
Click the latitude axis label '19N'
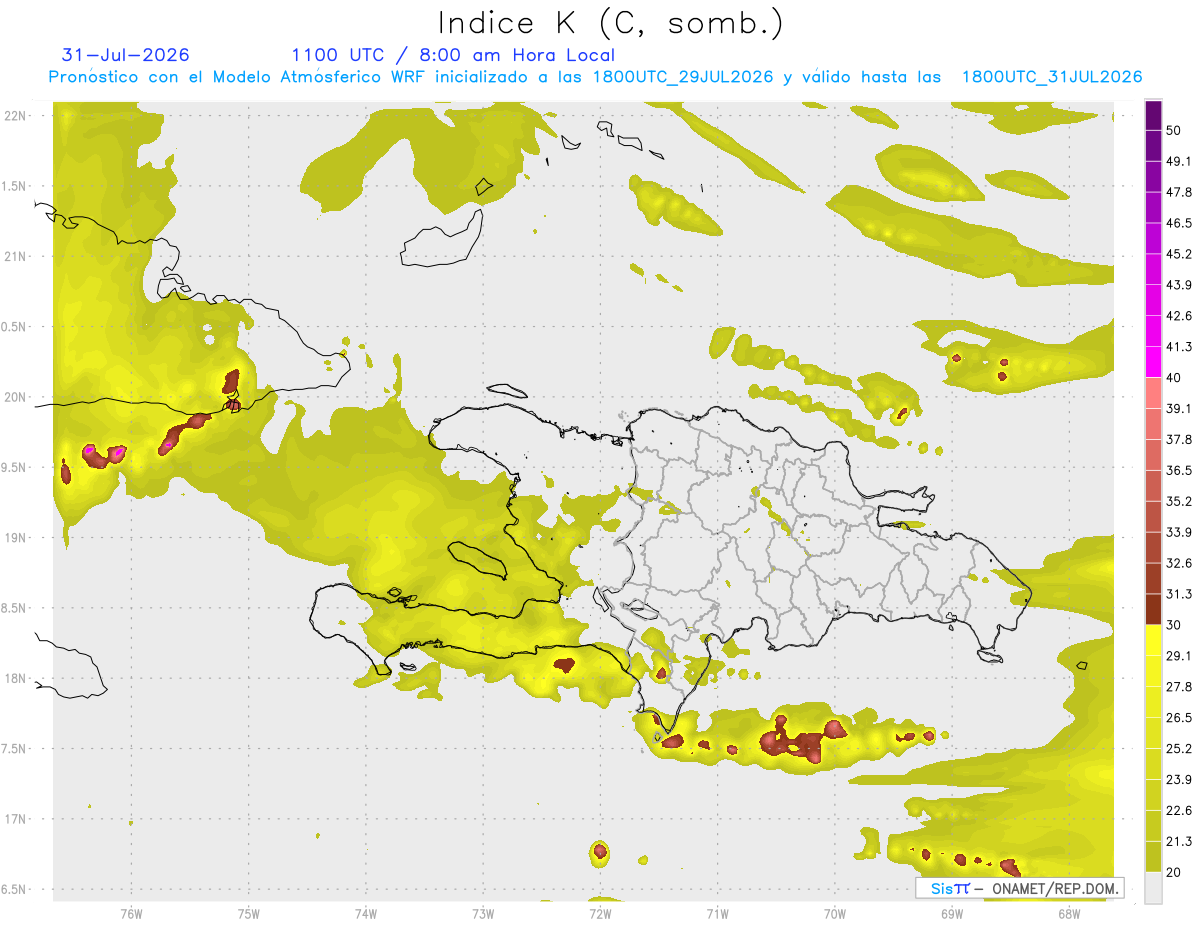16,537
